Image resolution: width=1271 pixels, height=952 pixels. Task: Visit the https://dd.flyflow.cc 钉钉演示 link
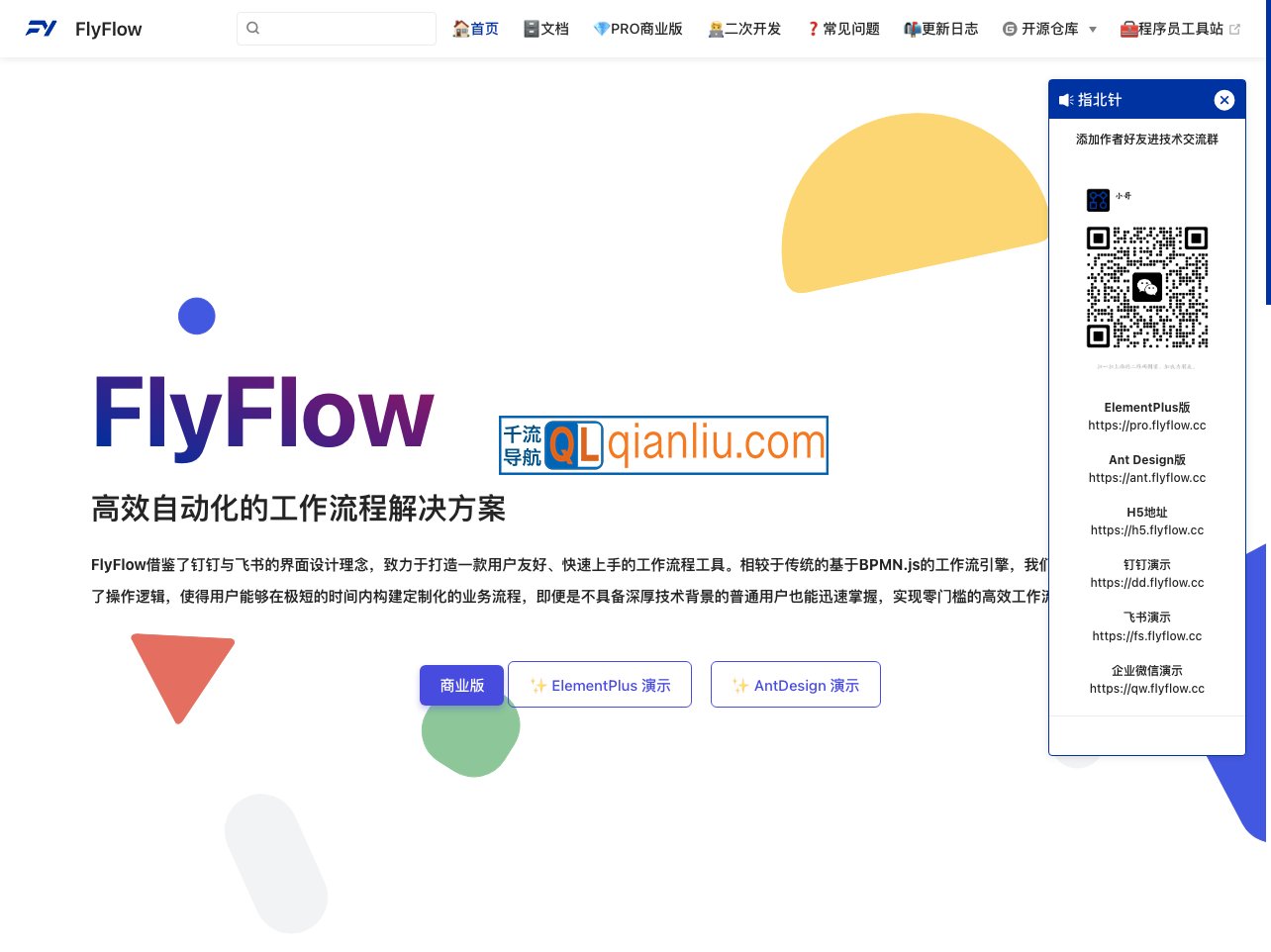point(1147,582)
